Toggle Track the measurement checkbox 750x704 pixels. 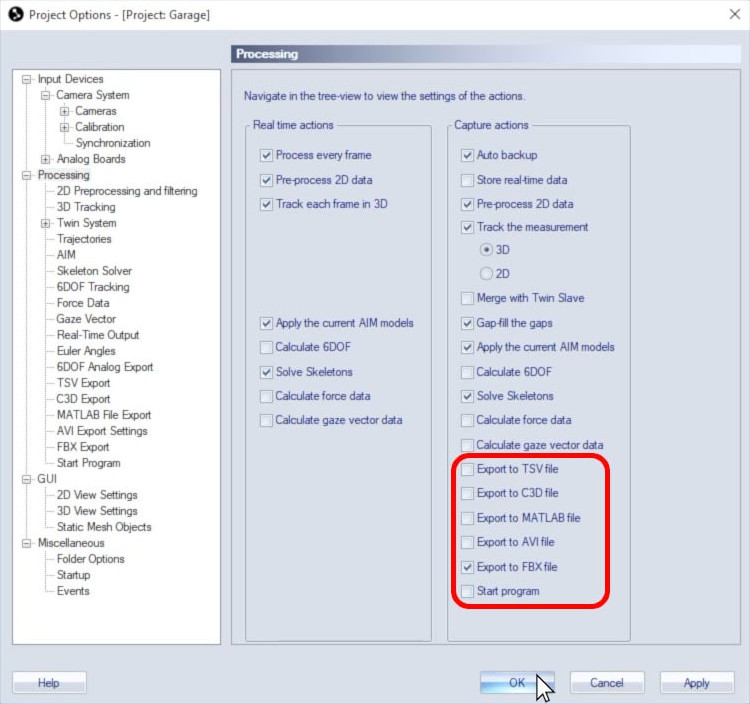(x=467, y=227)
